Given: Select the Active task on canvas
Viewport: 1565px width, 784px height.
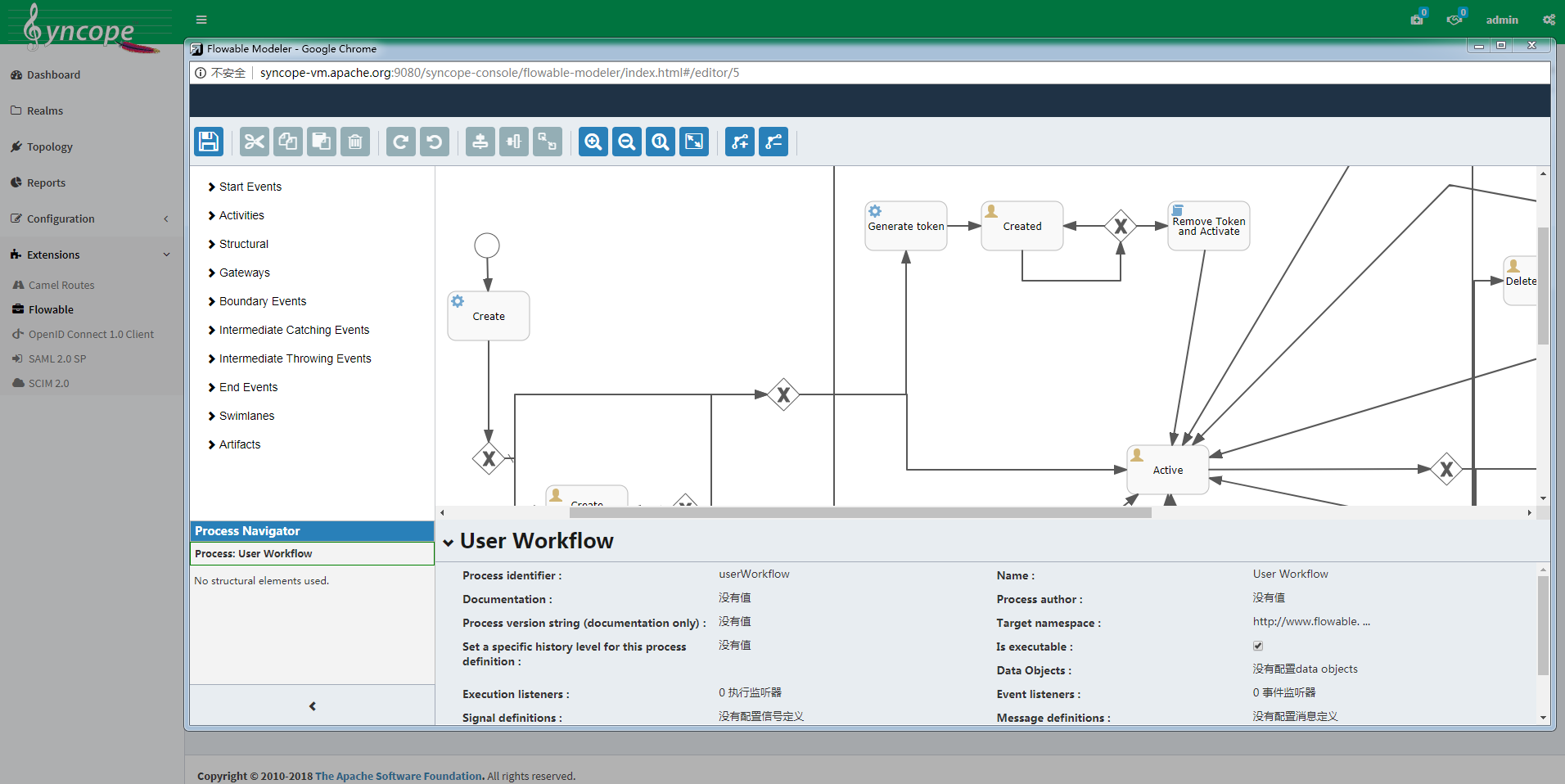Looking at the screenshot, I should (x=1168, y=470).
